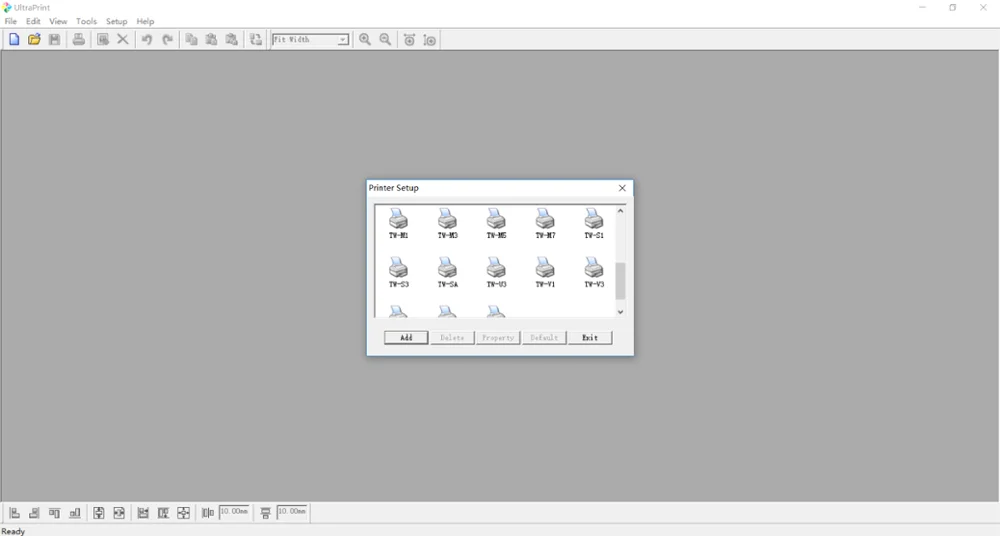Click the Property button in Printer Setup

(498, 338)
